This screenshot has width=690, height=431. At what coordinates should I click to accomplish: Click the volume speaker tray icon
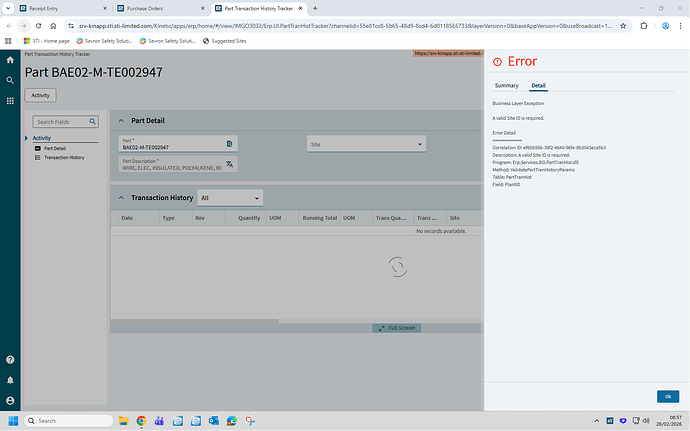click(646, 421)
